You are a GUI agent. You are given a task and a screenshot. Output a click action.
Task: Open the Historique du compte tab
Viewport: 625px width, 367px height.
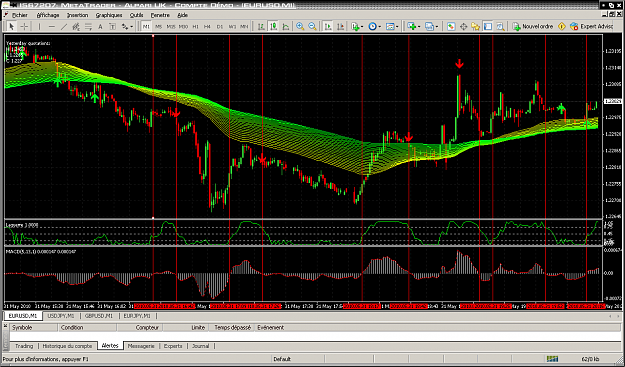[67, 346]
